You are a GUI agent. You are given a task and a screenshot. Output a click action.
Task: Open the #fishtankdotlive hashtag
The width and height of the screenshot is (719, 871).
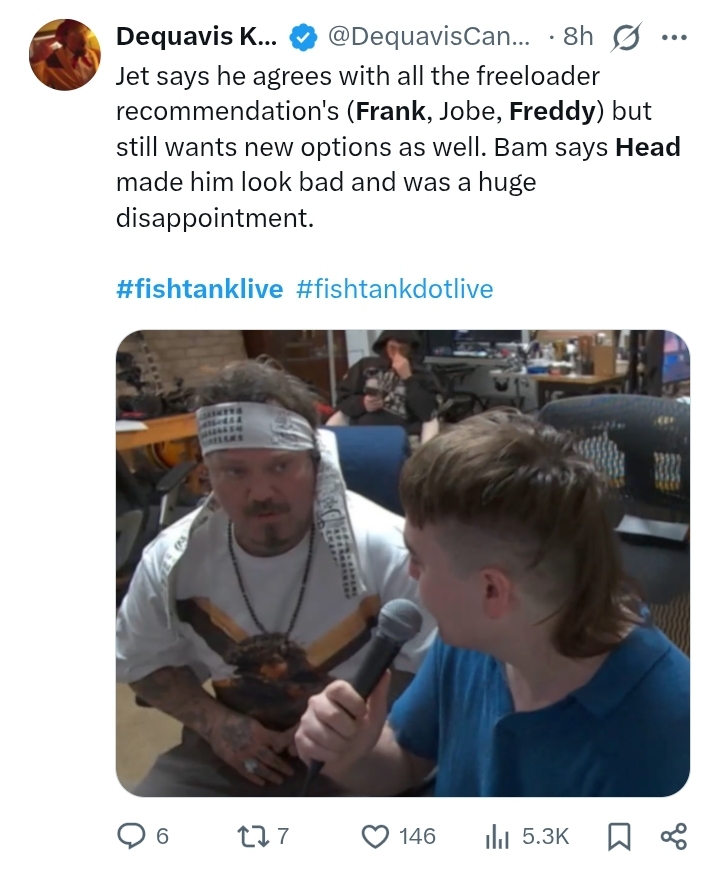point(395,289)
